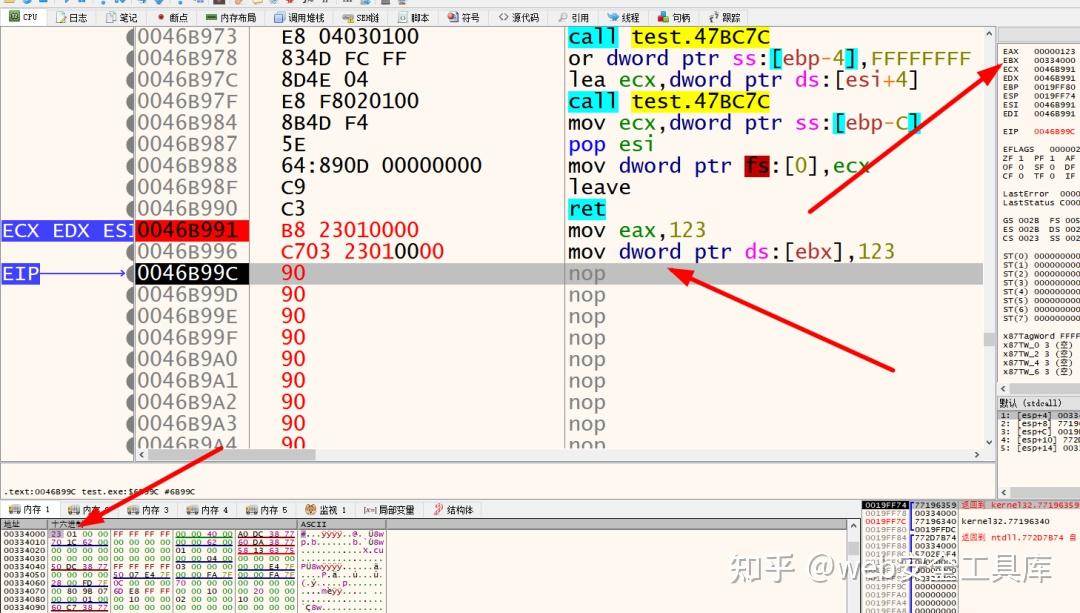Click the EBX register value 00334000
Screen dimensions: 1080x613
tap(1054, 61)
